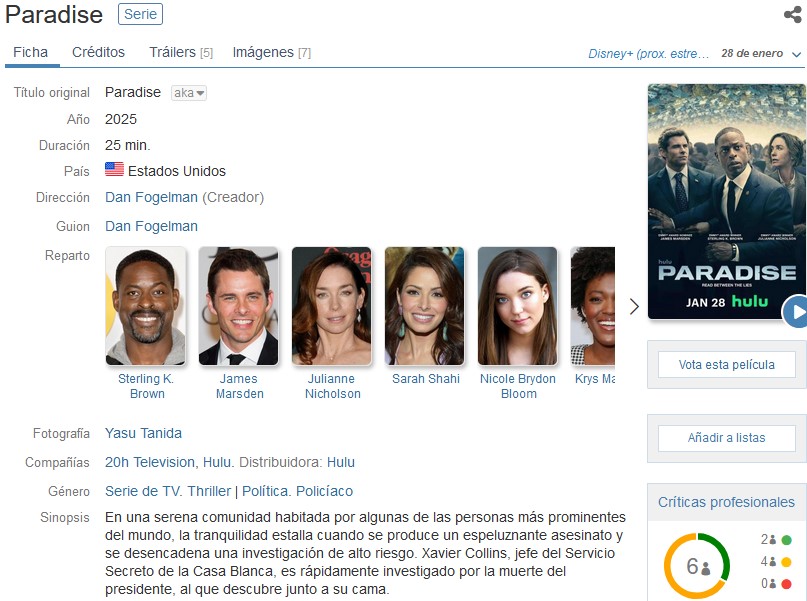The image size is (807, 601).
Task: Open the Thriller genre link
Action: [209, 491]
